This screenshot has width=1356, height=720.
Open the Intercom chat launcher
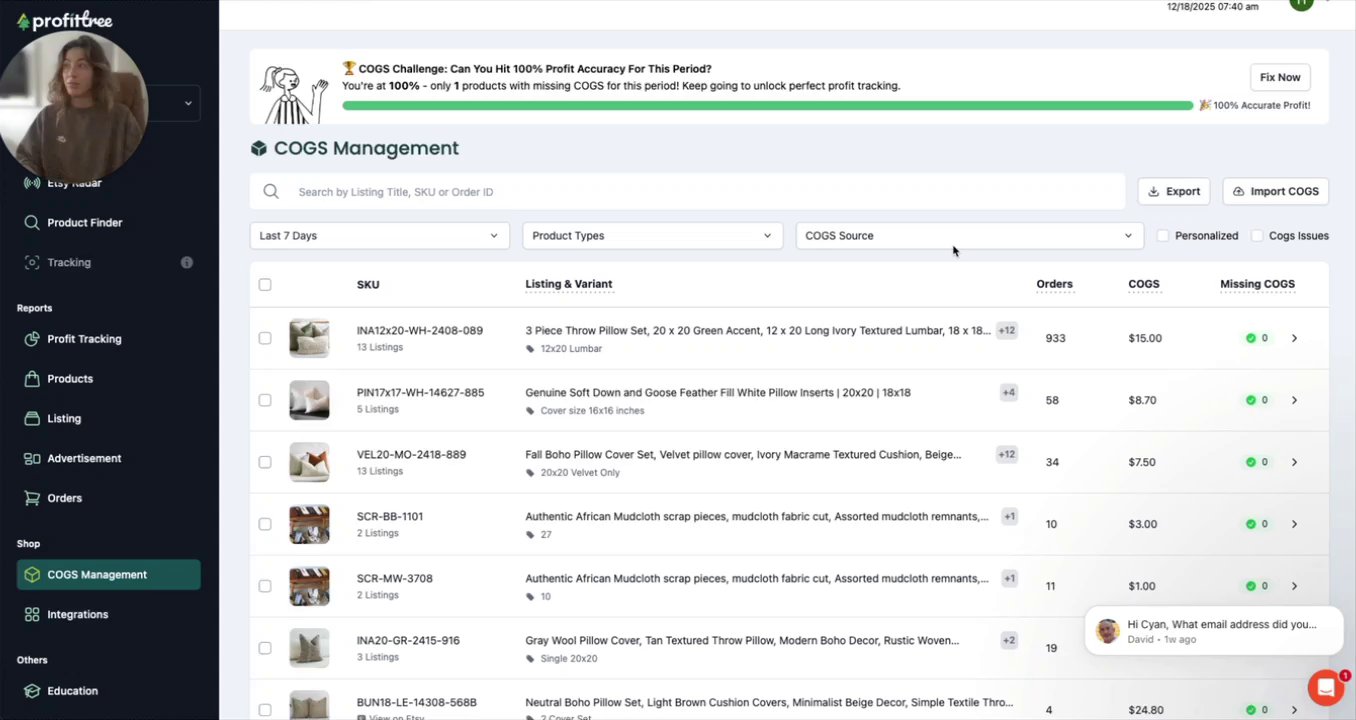[x=1325, y=688]
